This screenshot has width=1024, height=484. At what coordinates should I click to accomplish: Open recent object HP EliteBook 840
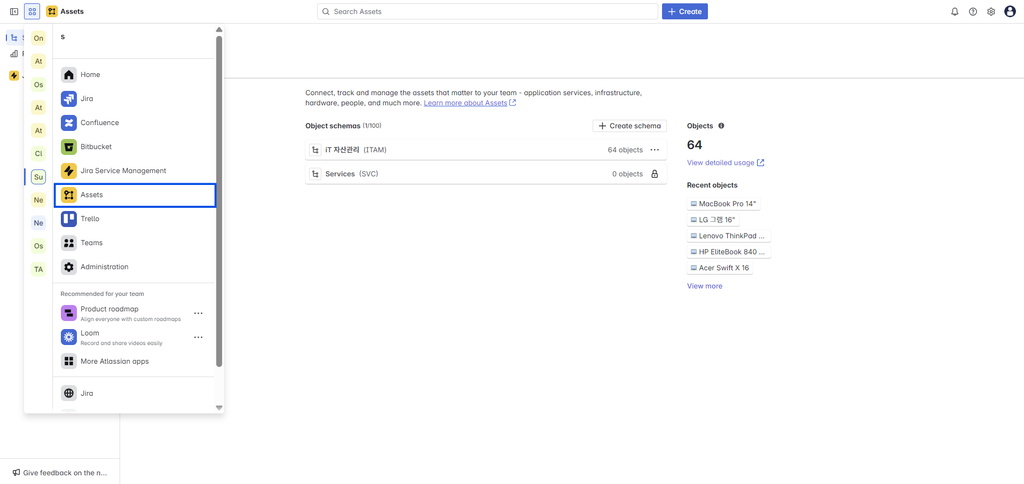728,251
